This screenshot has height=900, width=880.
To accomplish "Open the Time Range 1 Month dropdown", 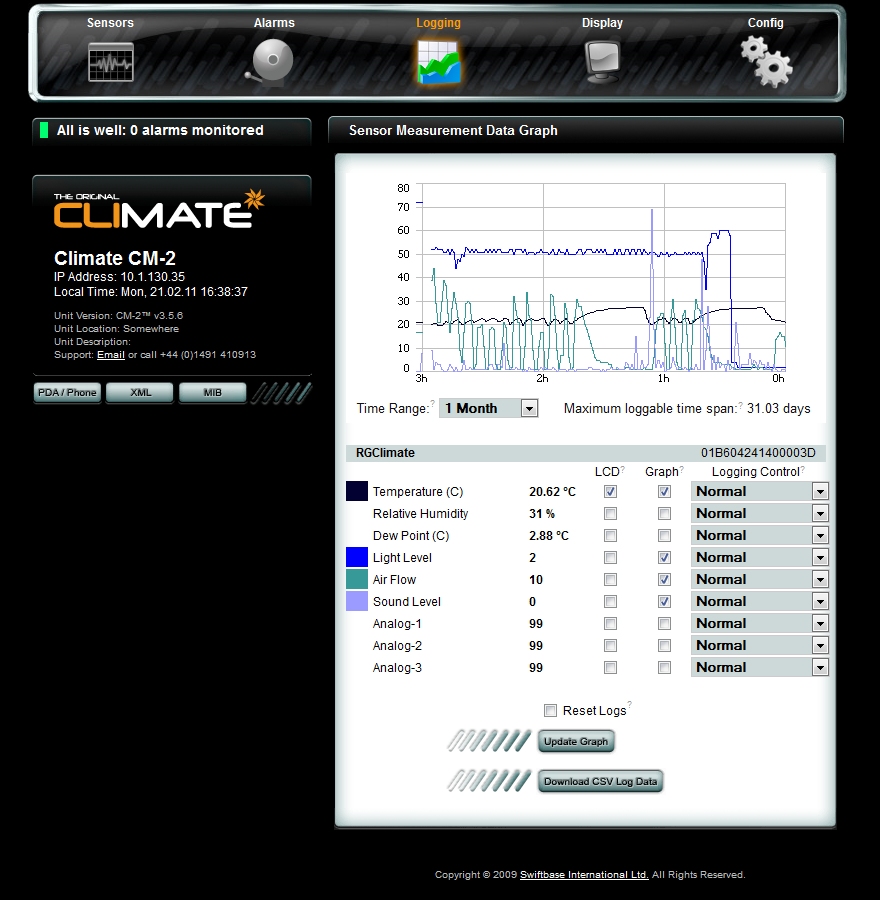I will [x=489, y=408].
